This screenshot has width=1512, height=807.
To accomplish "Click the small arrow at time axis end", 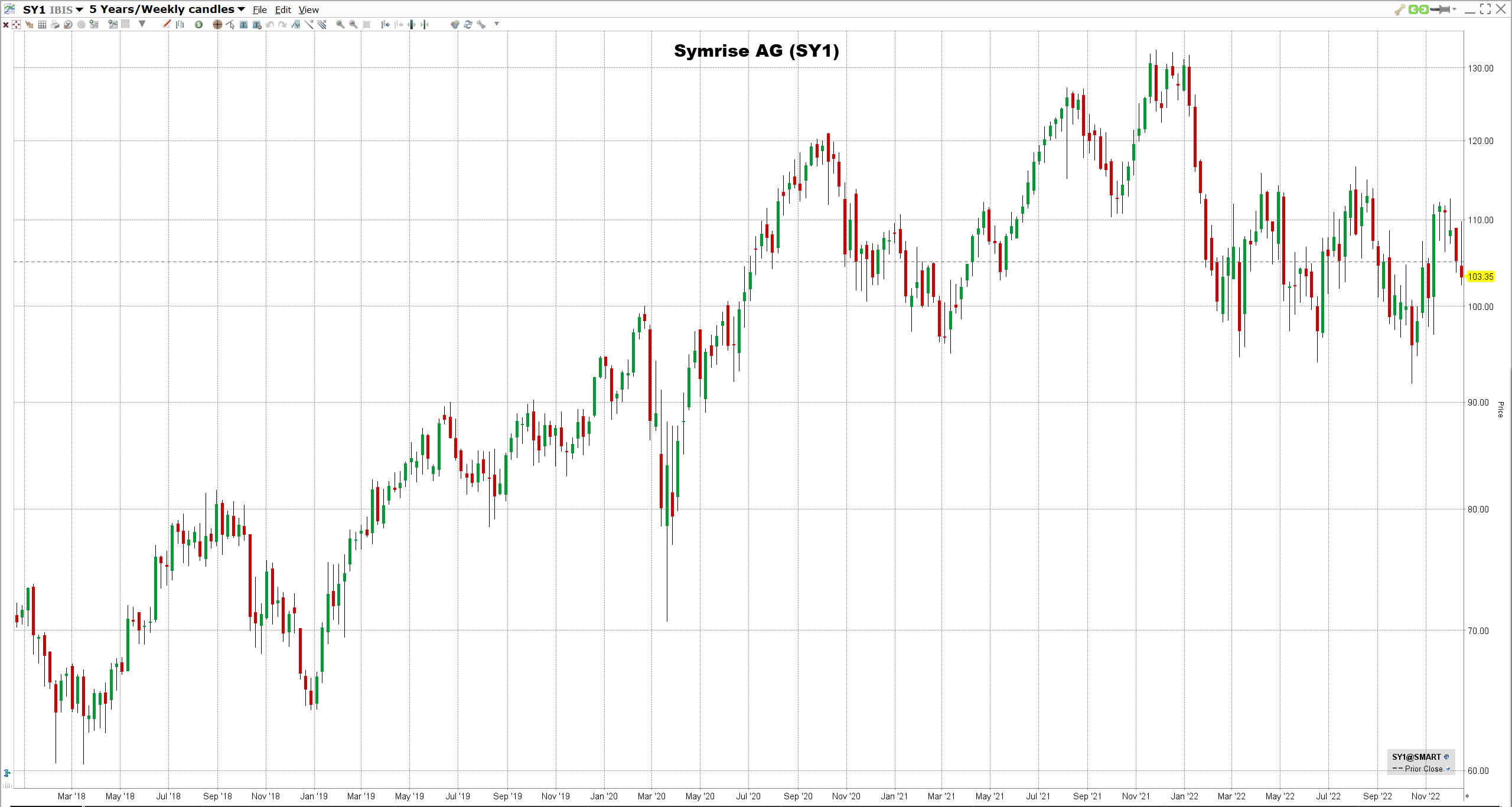I will coord(1467,796).
